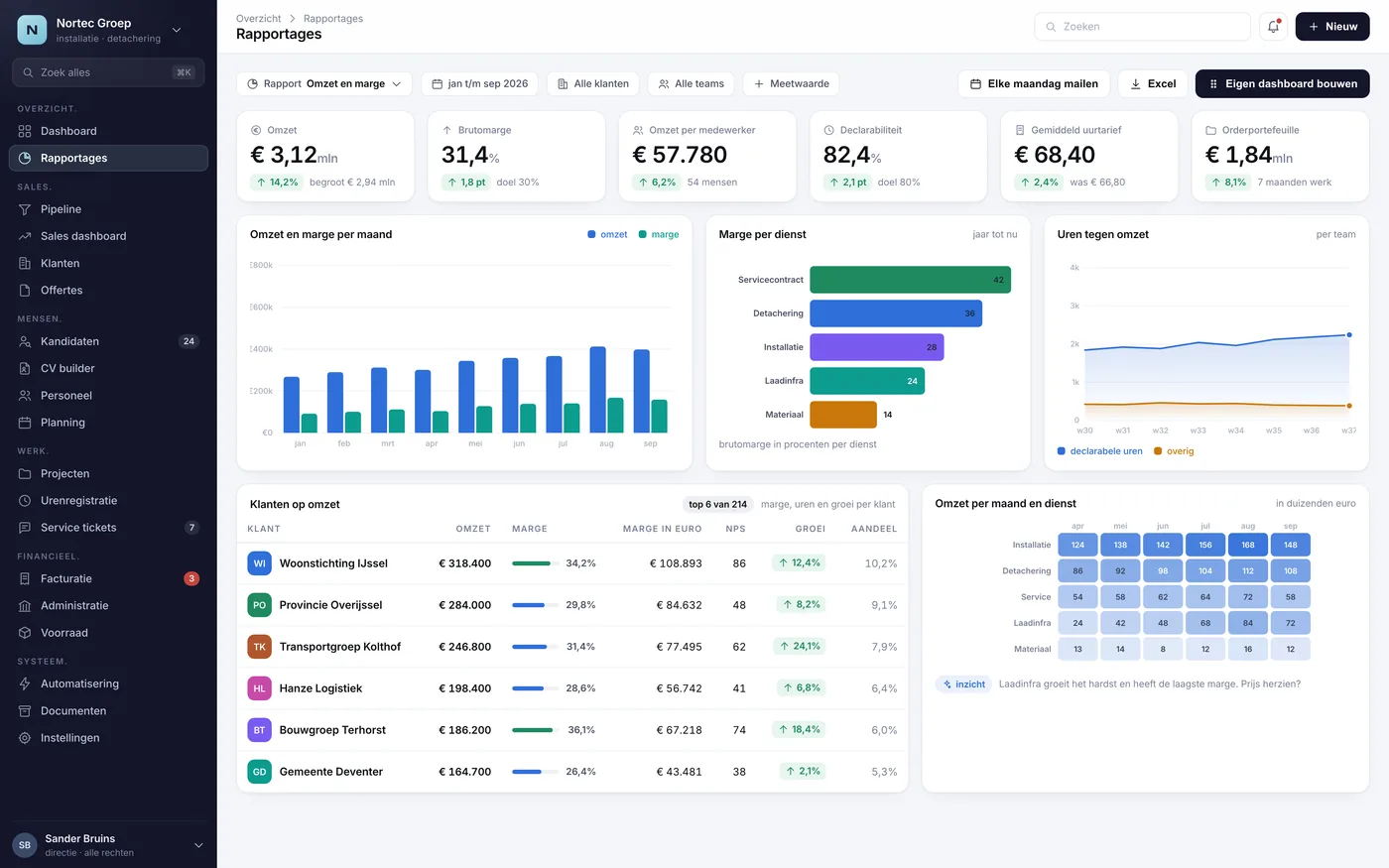Click the Urenregistratie clock icon

pyautogui.click(x=25, y=501)
